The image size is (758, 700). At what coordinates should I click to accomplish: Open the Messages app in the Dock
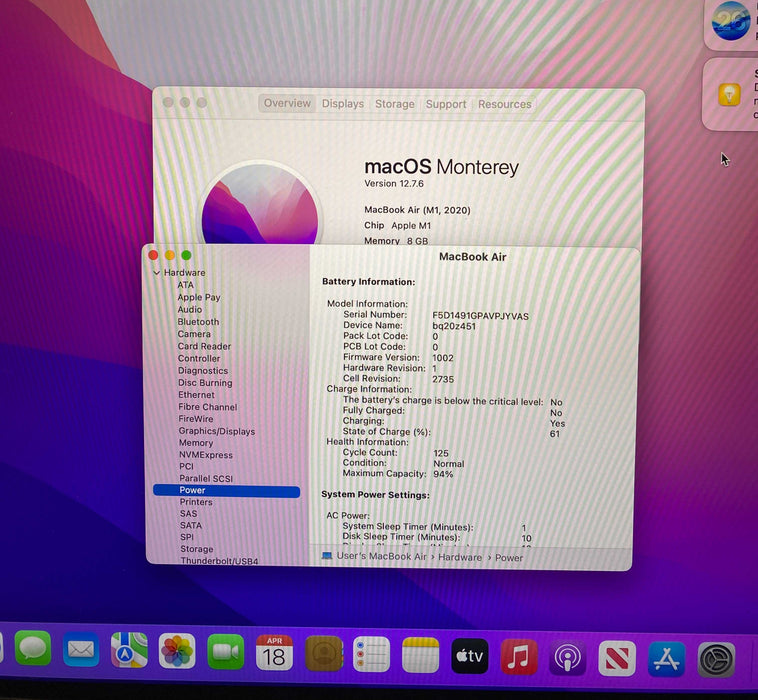click(x=33, y=648)
